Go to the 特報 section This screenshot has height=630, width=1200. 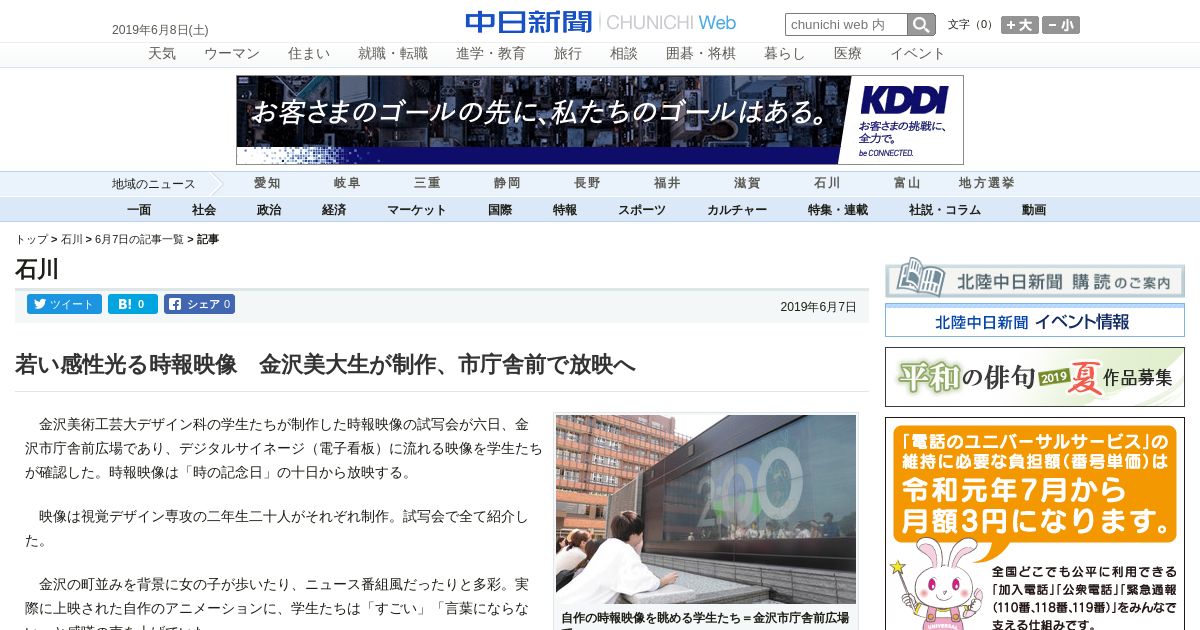point(565,210)
